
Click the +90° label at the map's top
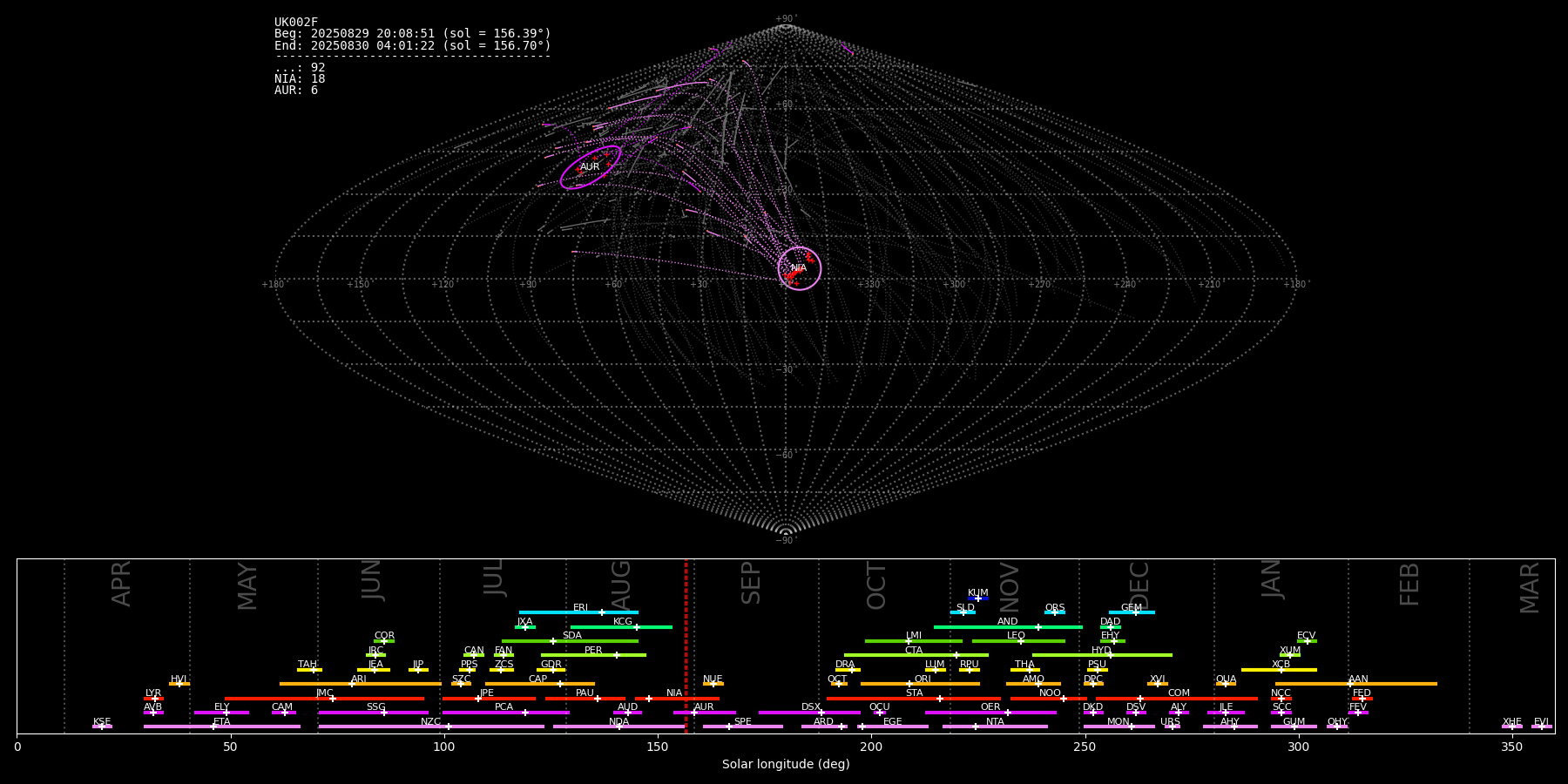click(x=786, y=19)
